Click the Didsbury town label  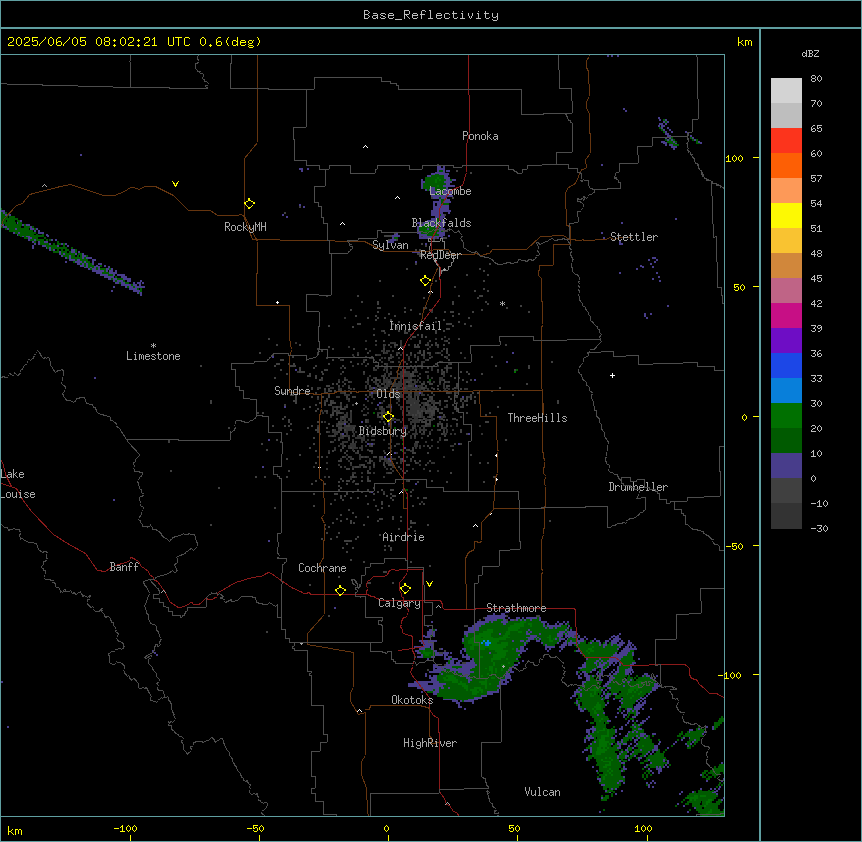click(383, 431)
